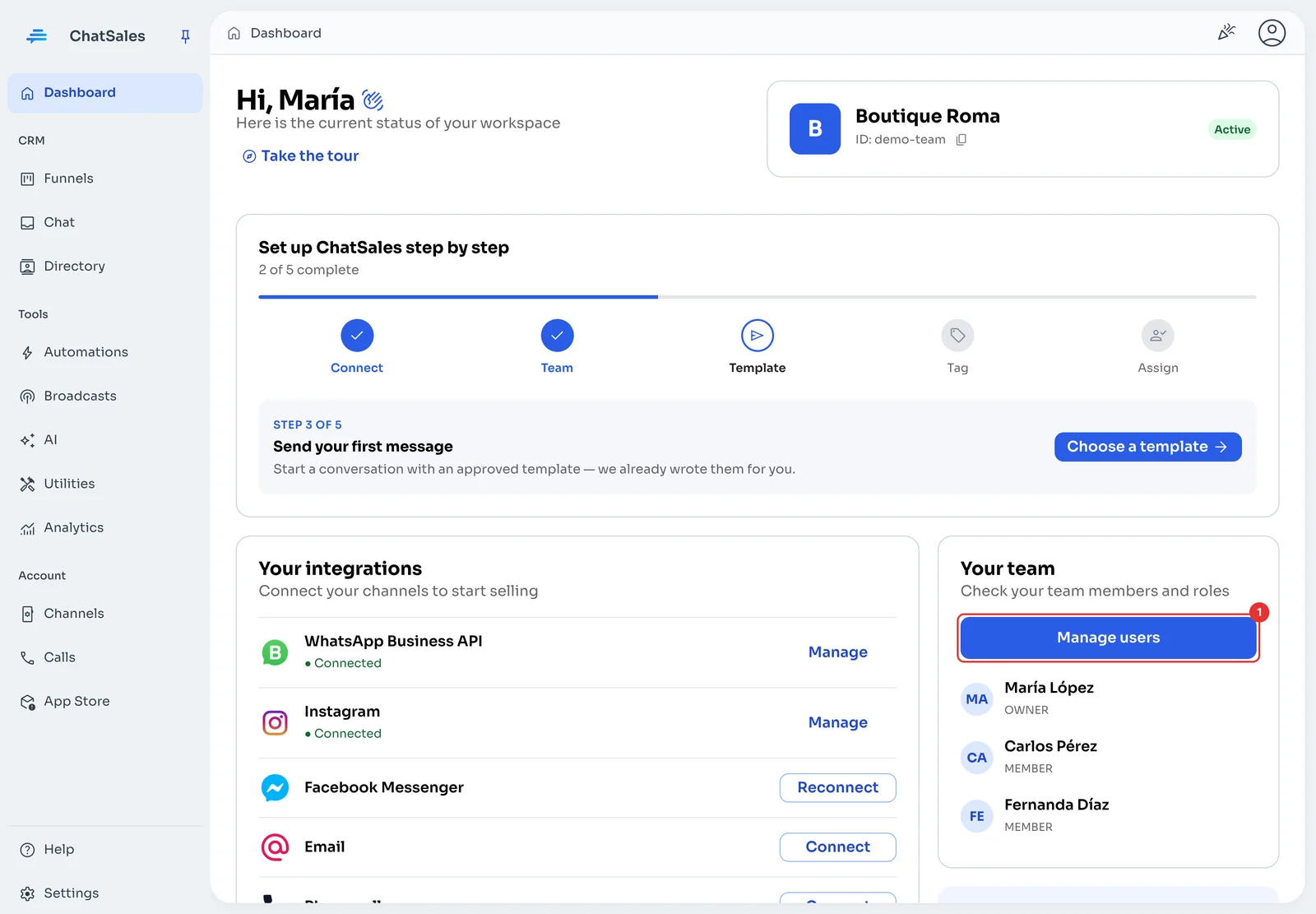Click the '2 of 5 complete' text
The width and height of the screenshot is (1316, 914).
coord(308,270)
